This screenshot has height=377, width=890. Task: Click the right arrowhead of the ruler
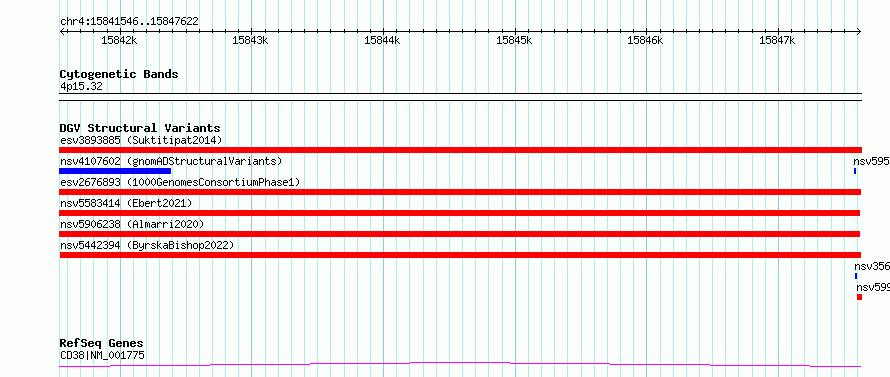tap(859, 31)
